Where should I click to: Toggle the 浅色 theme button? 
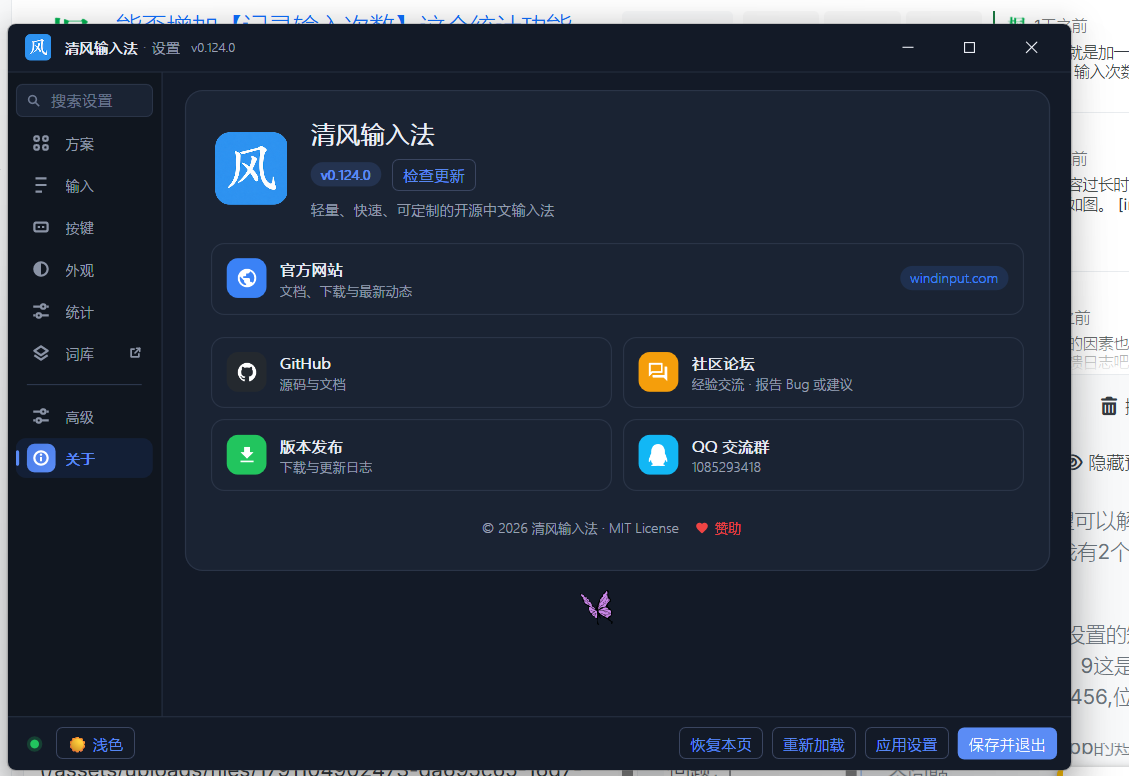click(96, 744)
